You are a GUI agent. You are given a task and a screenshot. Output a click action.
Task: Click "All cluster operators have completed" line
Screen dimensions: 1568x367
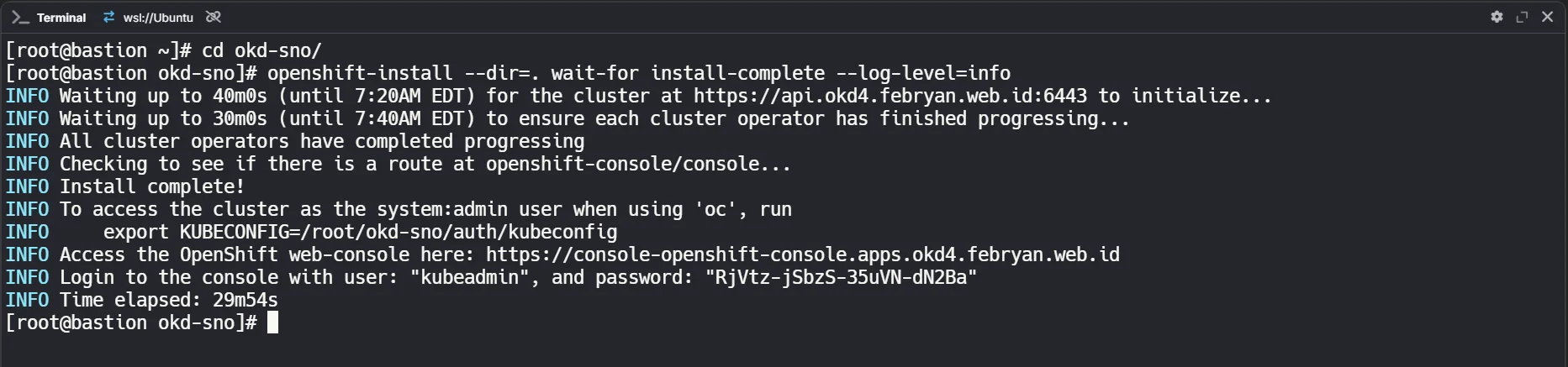click(321, 141)
